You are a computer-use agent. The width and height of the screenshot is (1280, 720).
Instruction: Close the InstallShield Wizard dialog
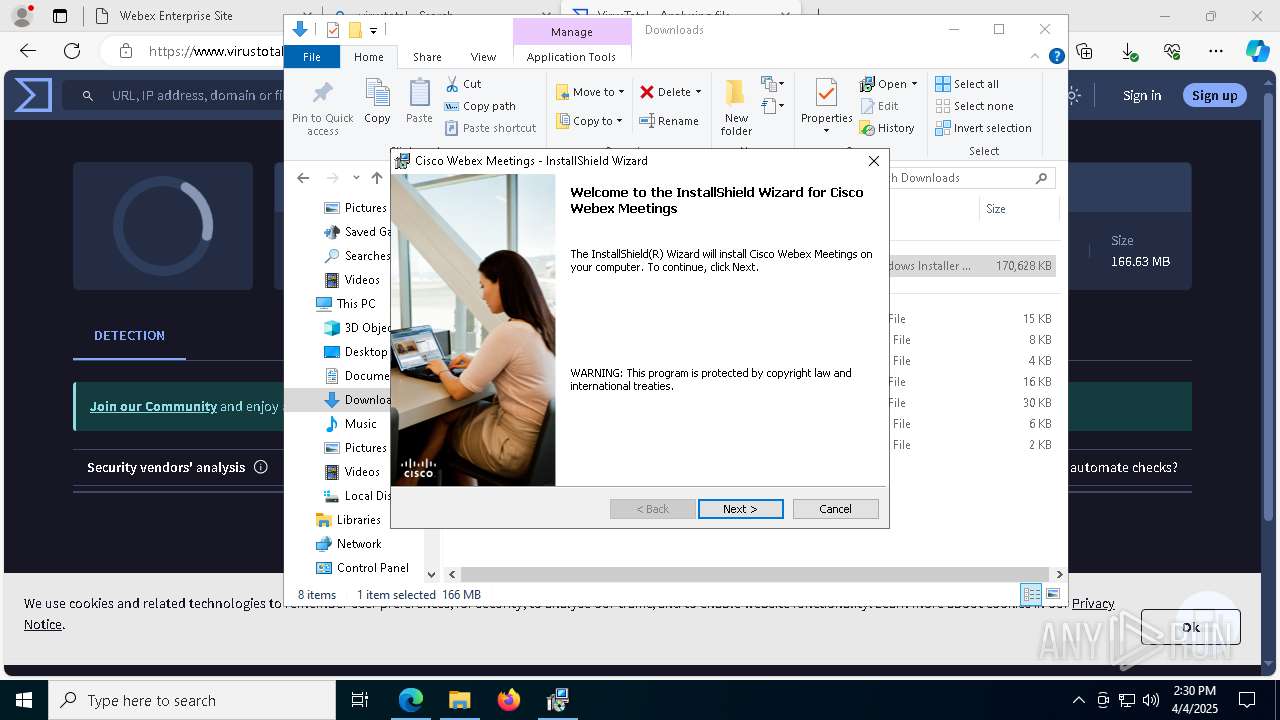[873, 161]
